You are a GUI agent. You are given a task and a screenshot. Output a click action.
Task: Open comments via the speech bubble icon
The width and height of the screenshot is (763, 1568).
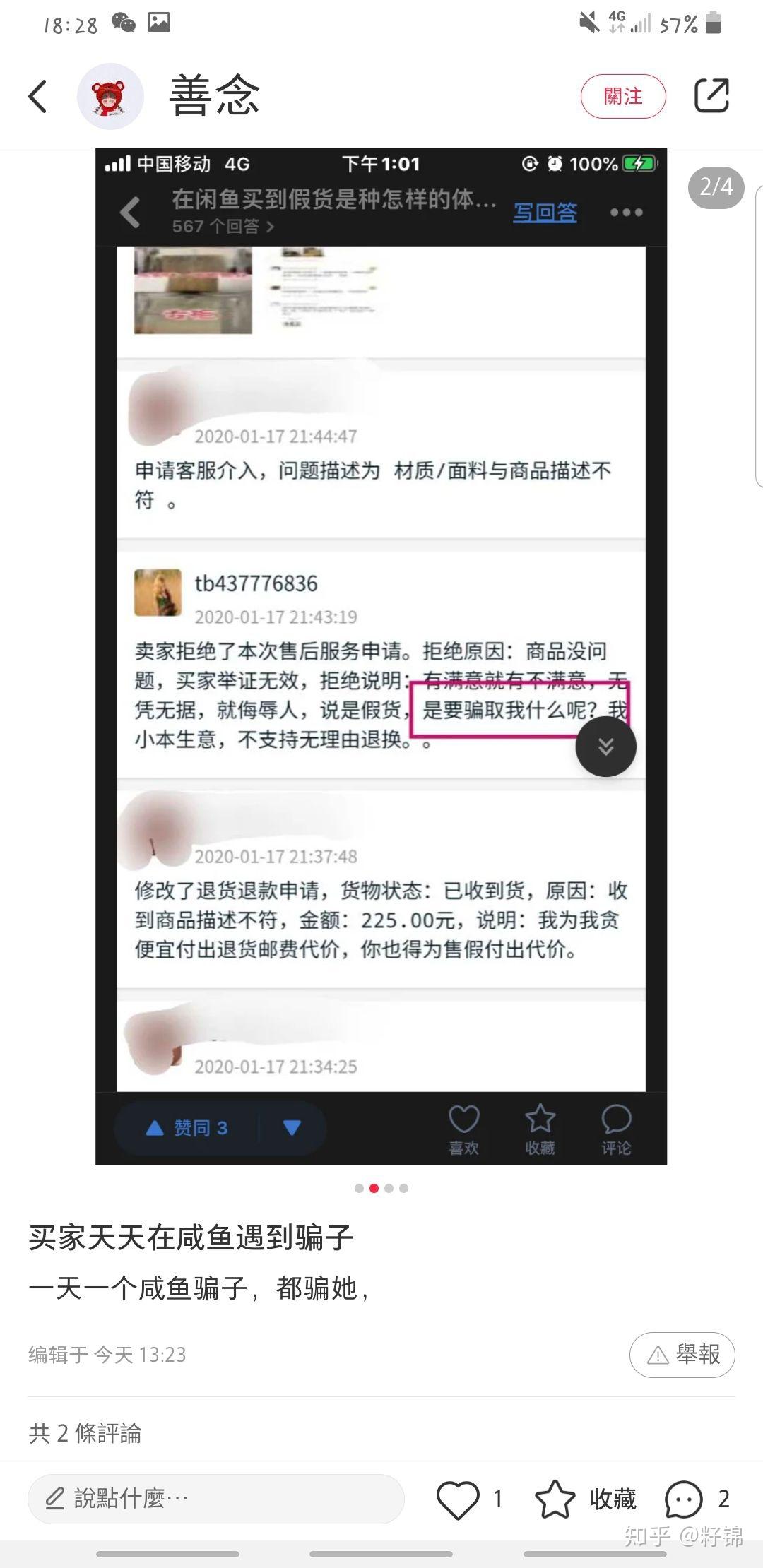[684, 1498]
